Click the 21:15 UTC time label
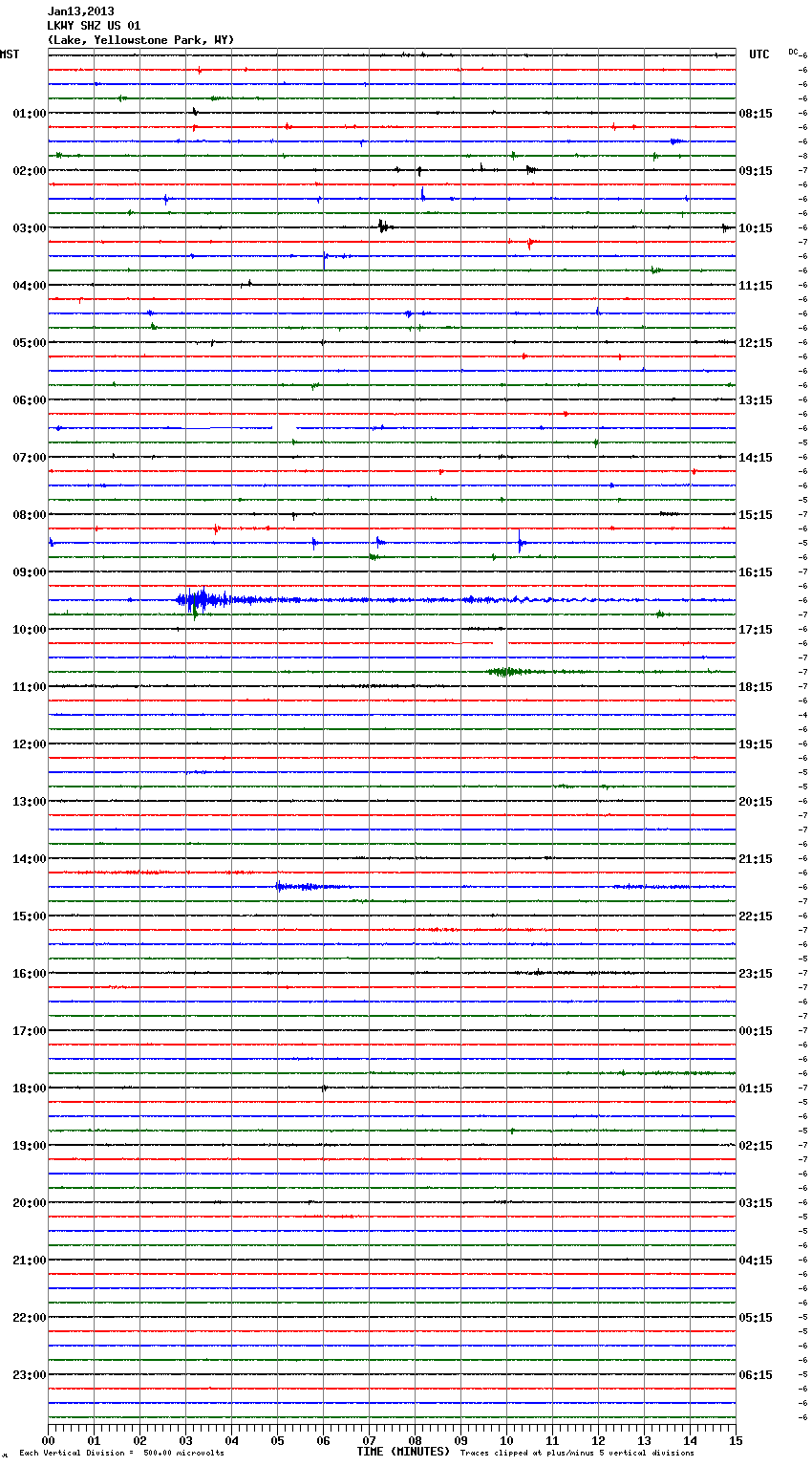This screenshot has width=812, height=1466. coord(756,859)
